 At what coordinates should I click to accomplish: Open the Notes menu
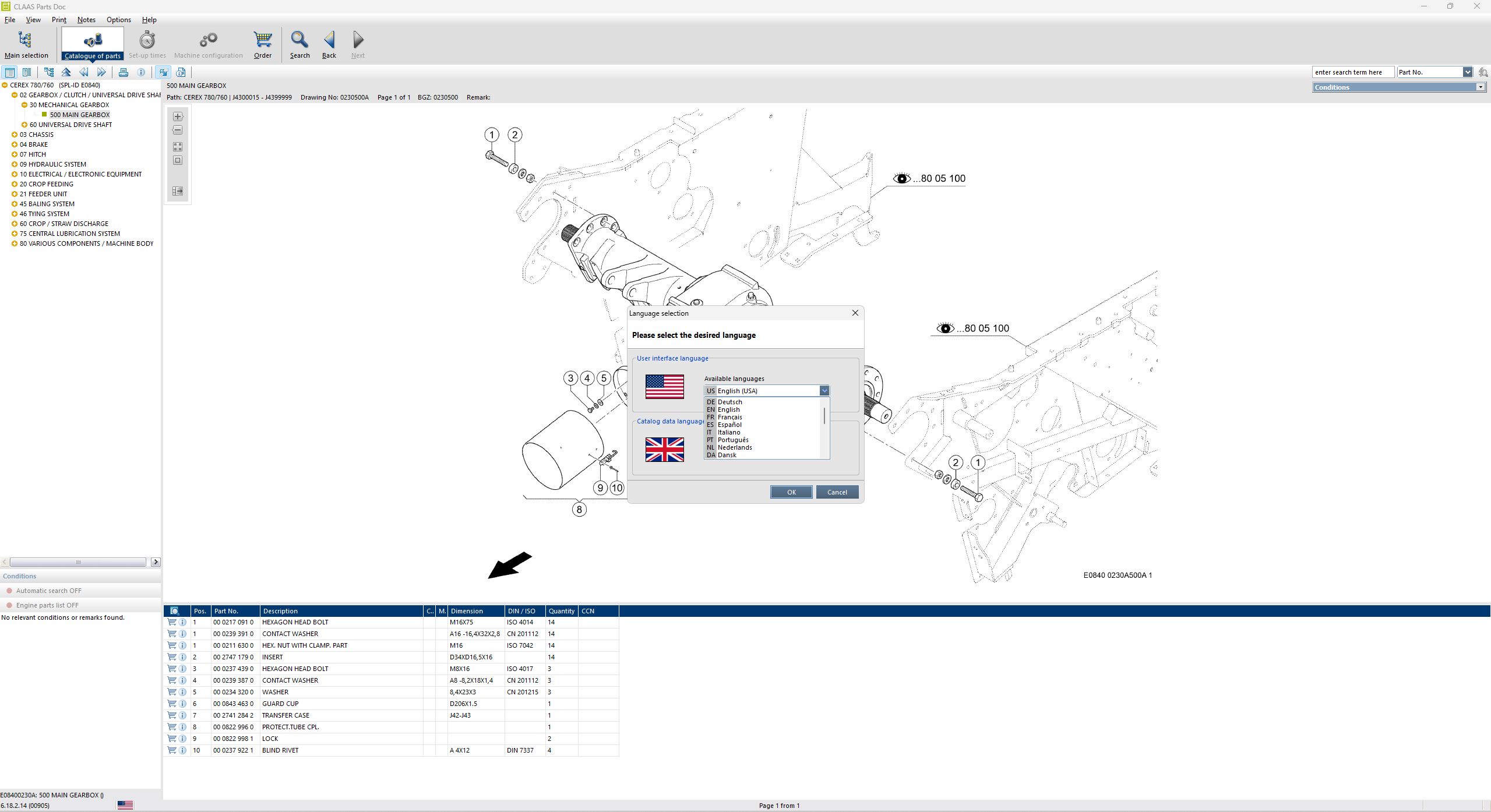point(86,19)
